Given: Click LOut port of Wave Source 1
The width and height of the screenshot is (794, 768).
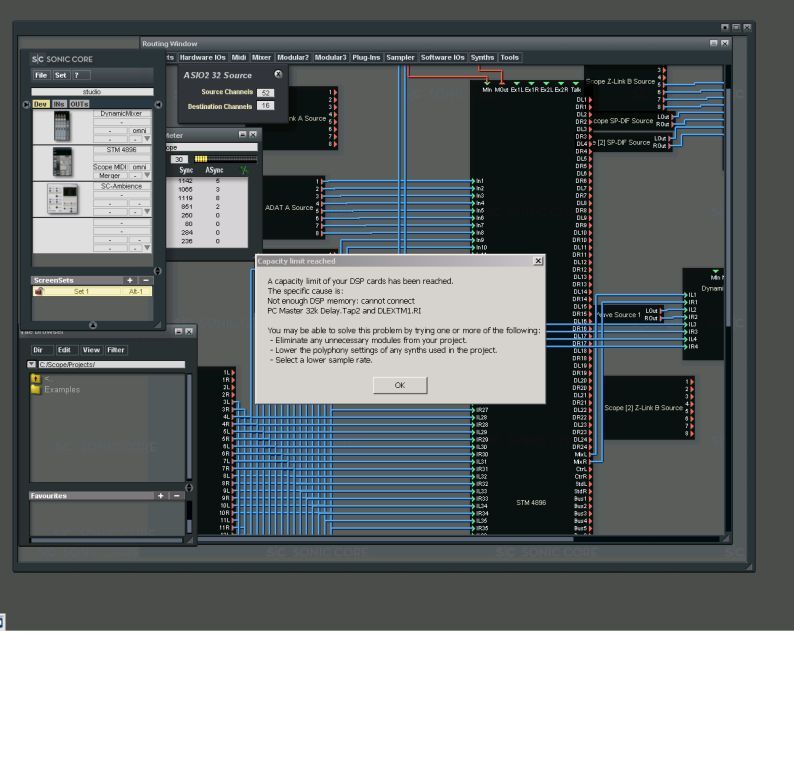Looking at the screenshot, I should 662,310.
